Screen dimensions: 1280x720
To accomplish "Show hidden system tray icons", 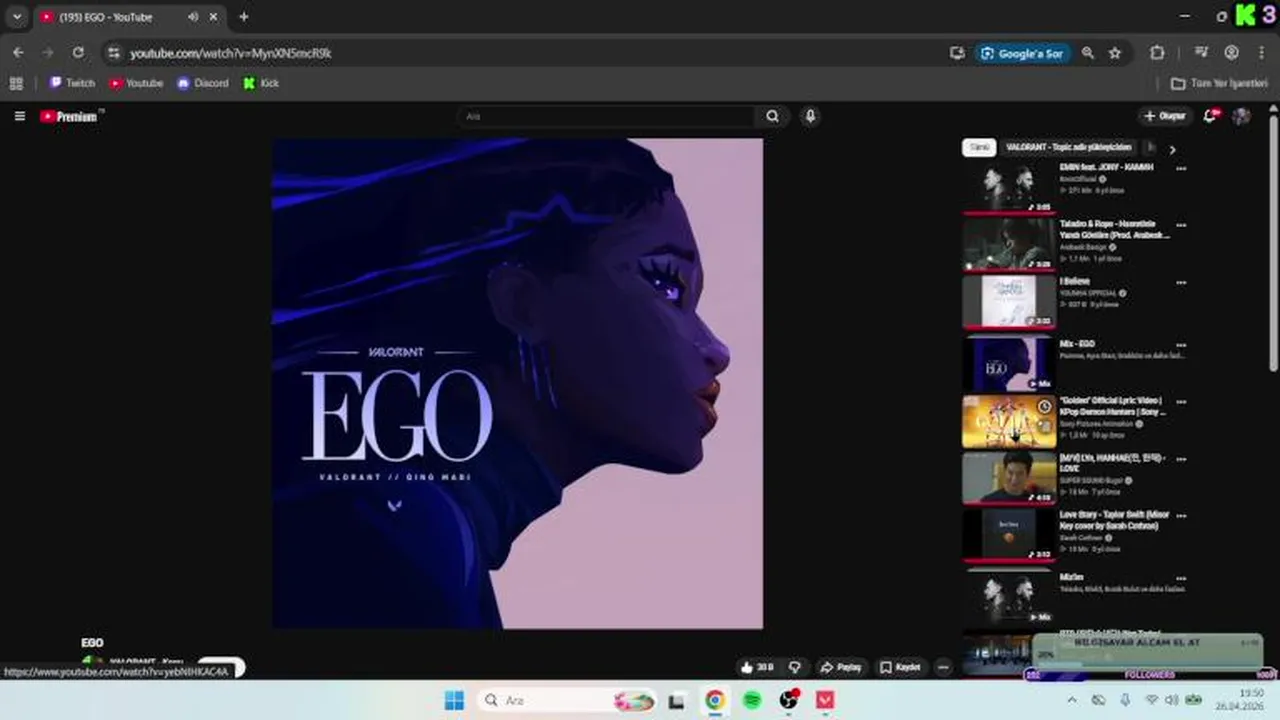I will pyautogui.click(x=1072, y=700).
